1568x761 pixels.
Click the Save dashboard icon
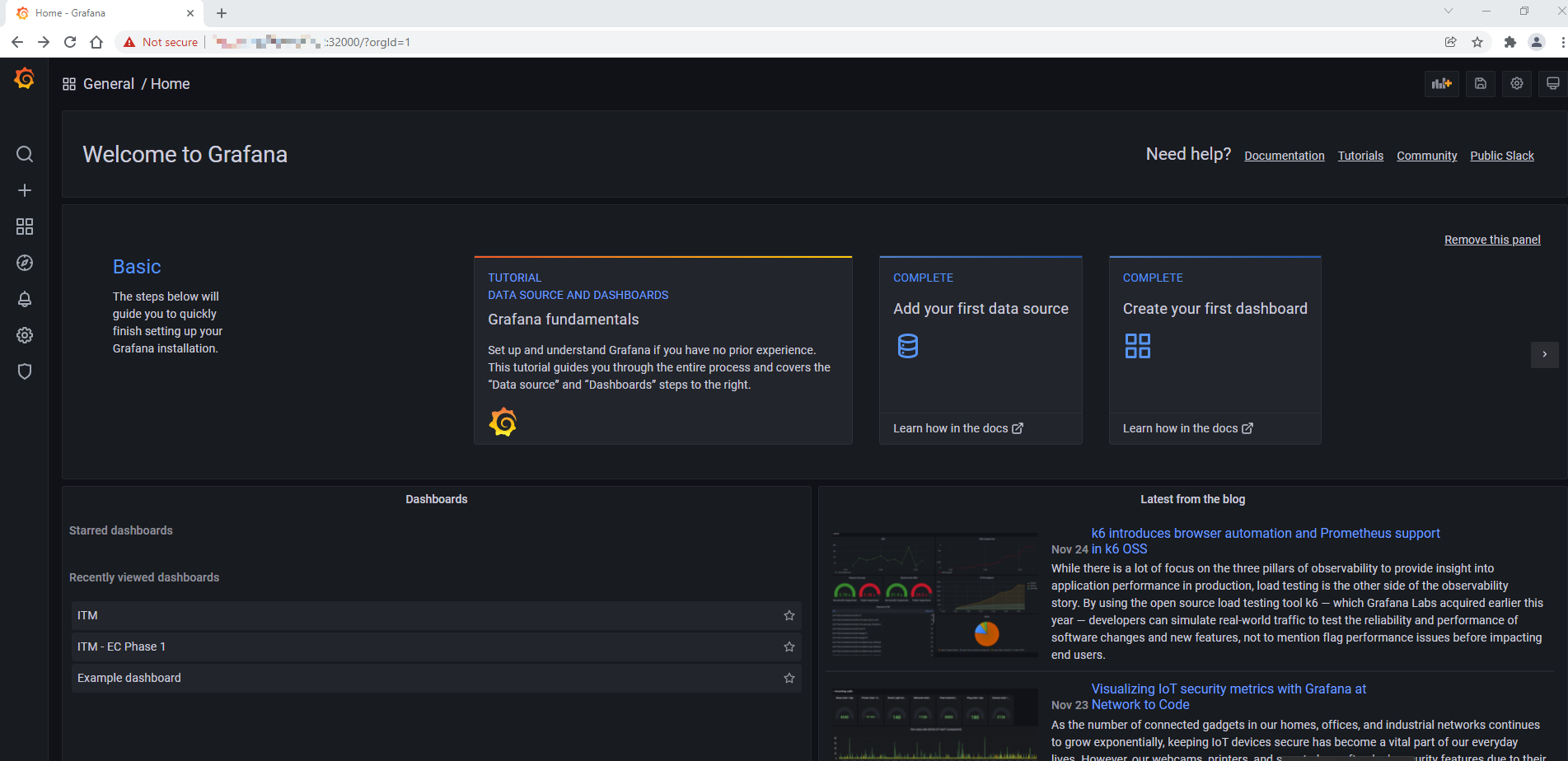pyautogui.click(x=1480, y=83)
